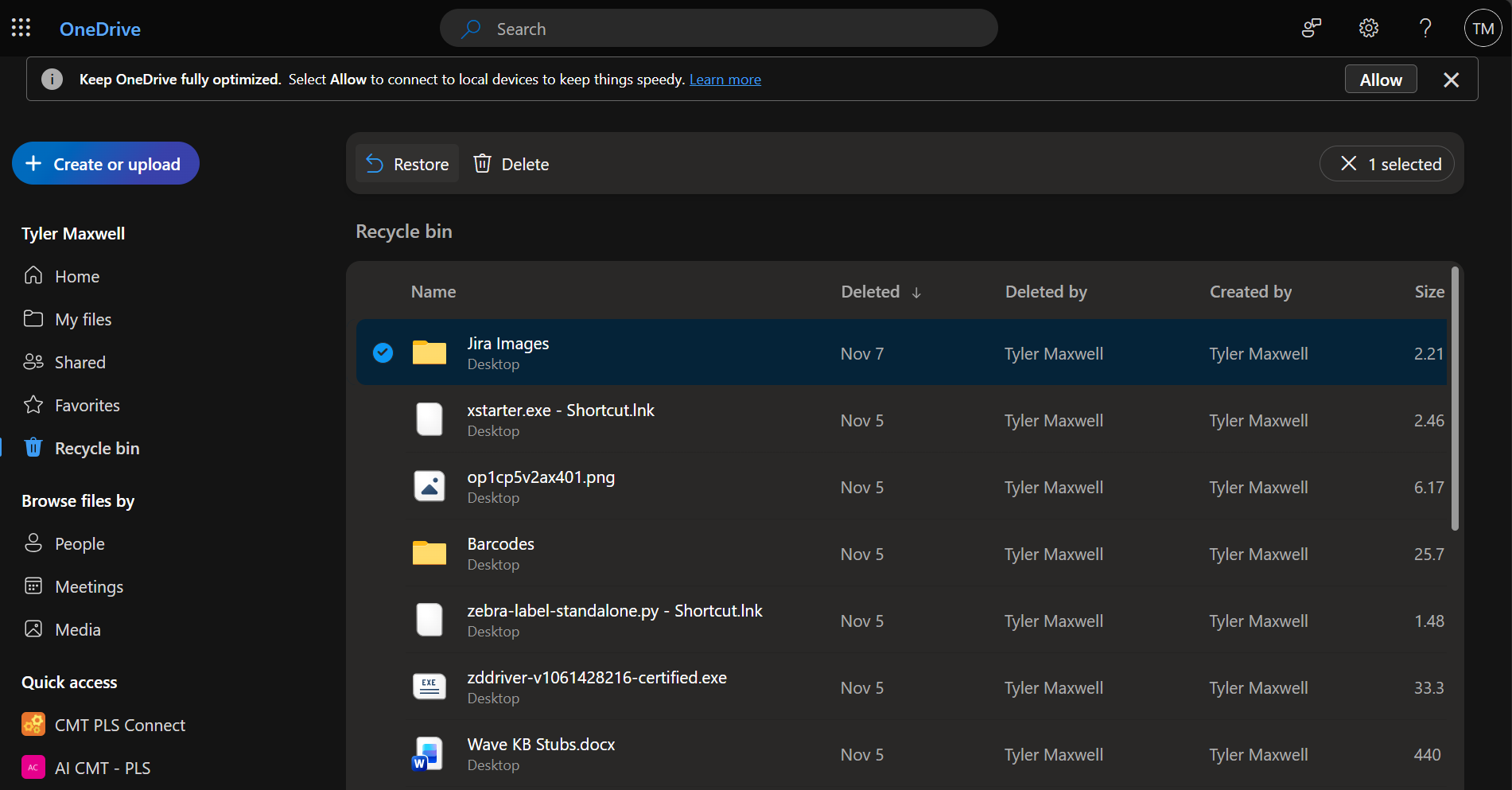The height and width of the screenshot is (790, 1512).
Task: Sort by the Name column header
Action: (433, 292)
